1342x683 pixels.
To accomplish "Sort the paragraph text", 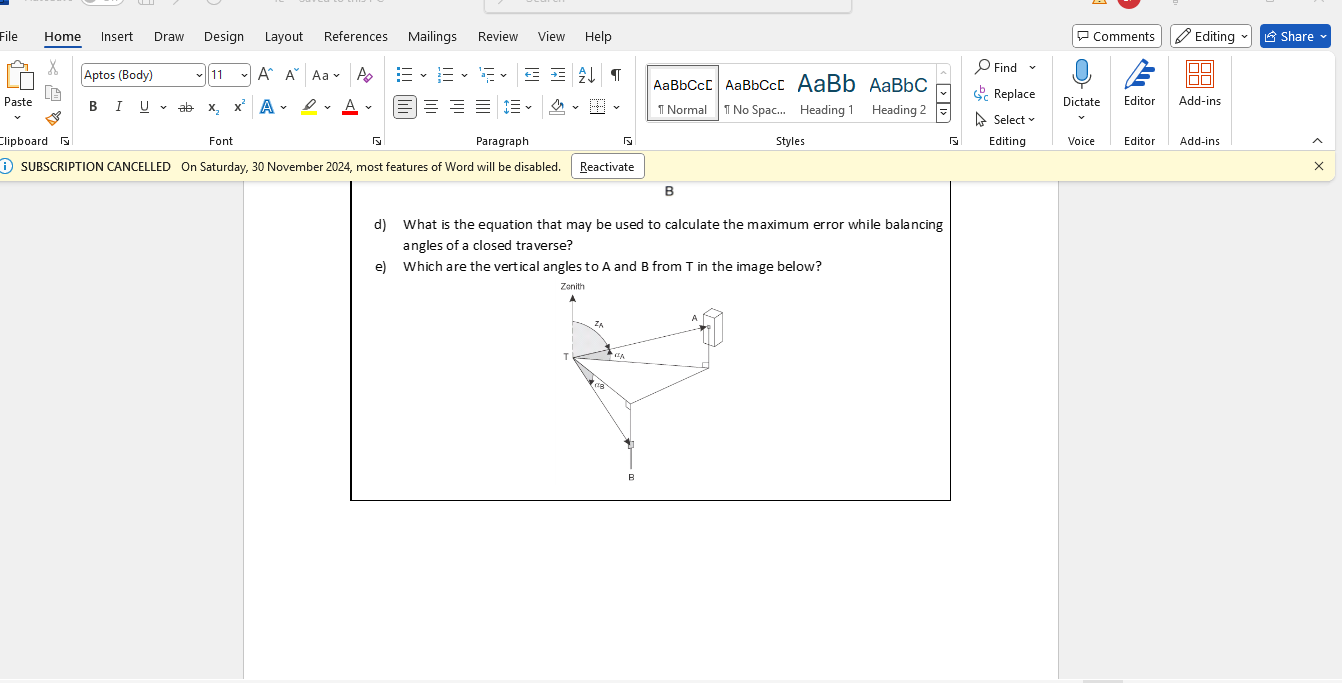I will pyautogui.click(x=585, y=74).
